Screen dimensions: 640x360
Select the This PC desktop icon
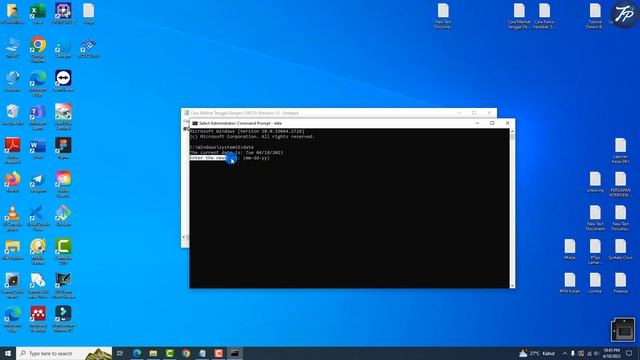(12, 47)
